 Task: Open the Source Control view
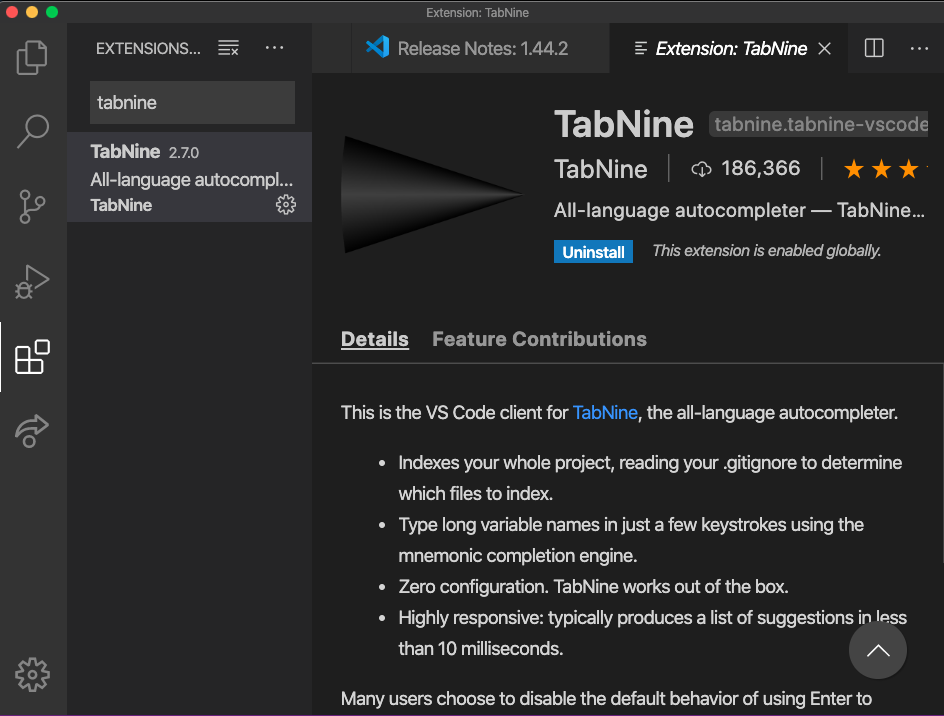tap(32, 206)
